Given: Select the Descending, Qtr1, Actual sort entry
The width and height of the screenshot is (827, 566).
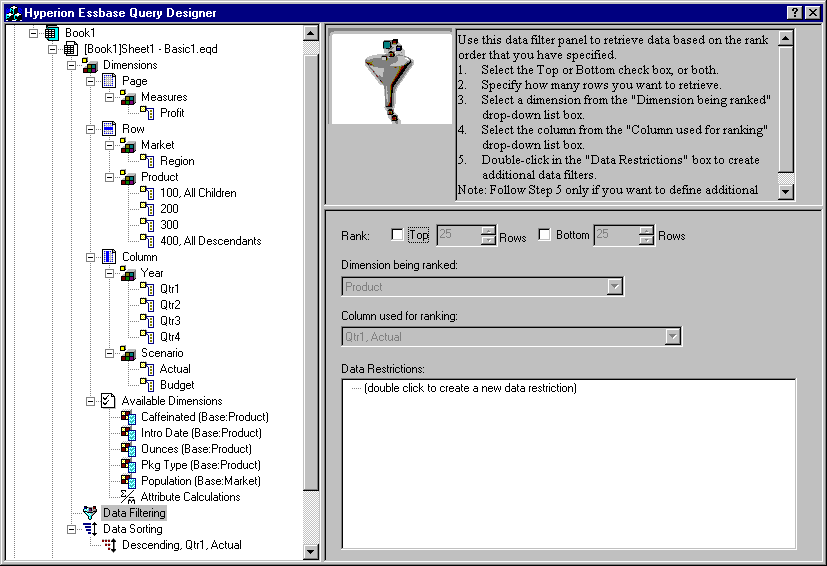Looking at the screenshot, I should pos(181,545).
